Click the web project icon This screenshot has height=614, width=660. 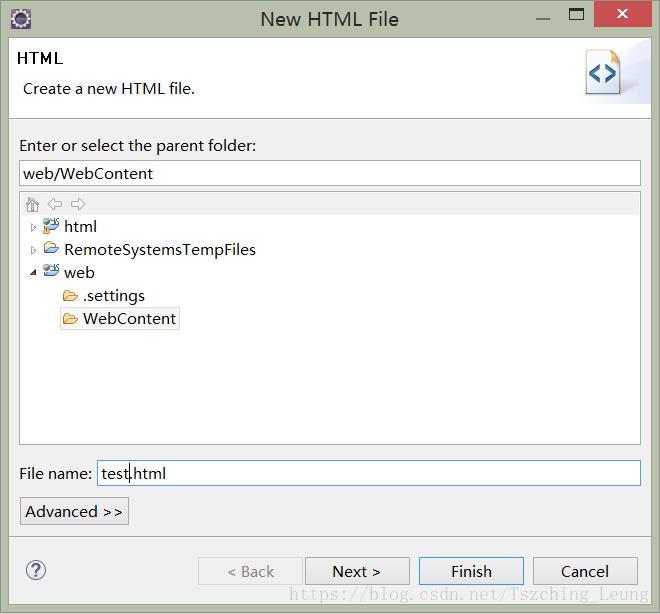[51, 271]
